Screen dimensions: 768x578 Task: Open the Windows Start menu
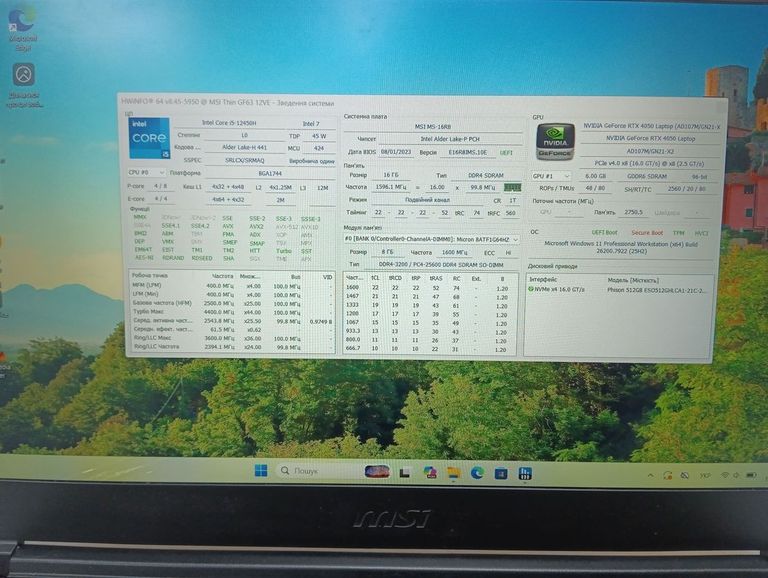261,471
